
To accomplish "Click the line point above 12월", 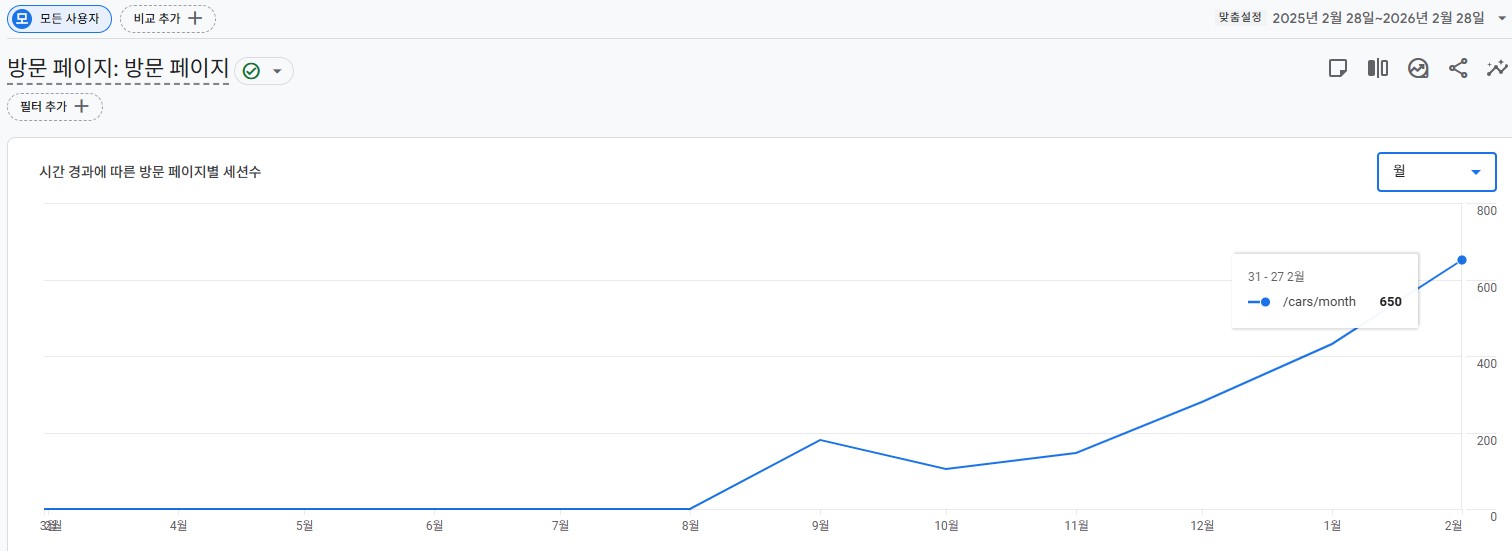I will point(1203,401).
